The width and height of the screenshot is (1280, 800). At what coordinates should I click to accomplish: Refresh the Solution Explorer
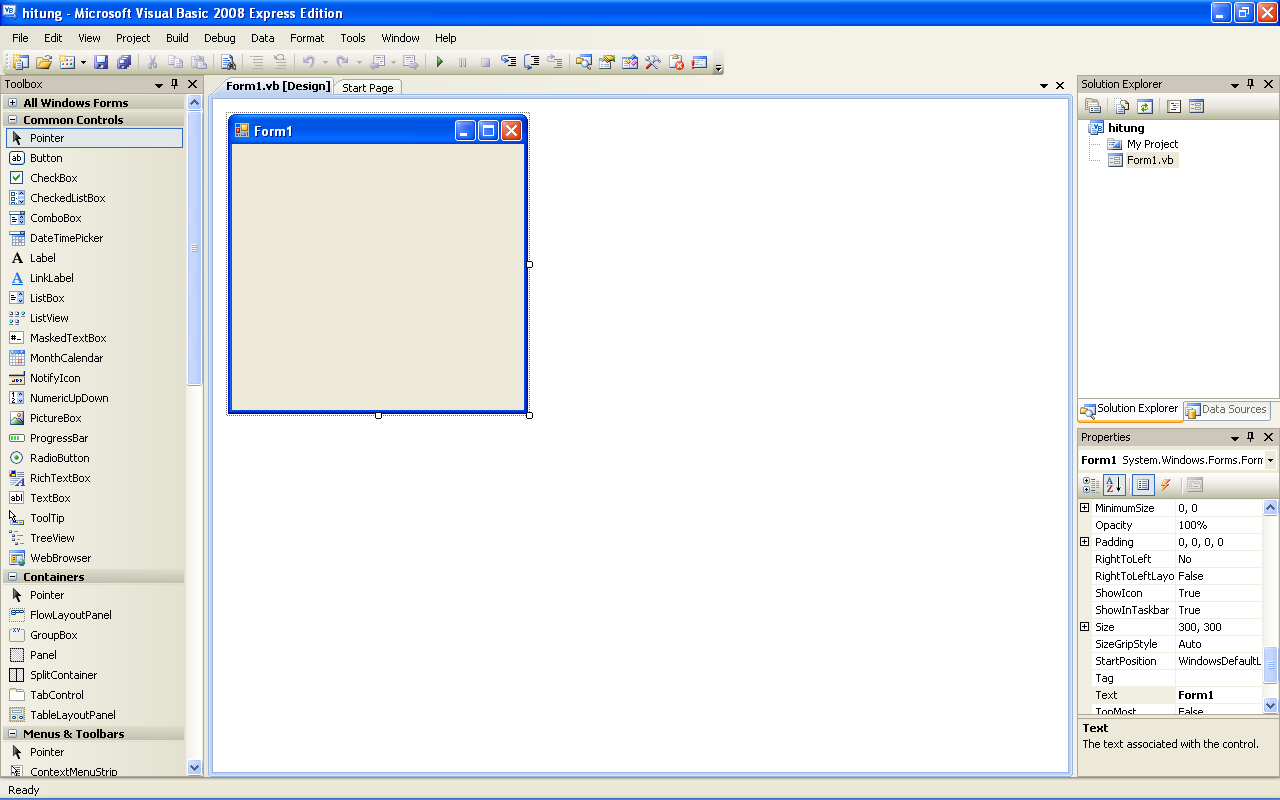[1145, 106]
